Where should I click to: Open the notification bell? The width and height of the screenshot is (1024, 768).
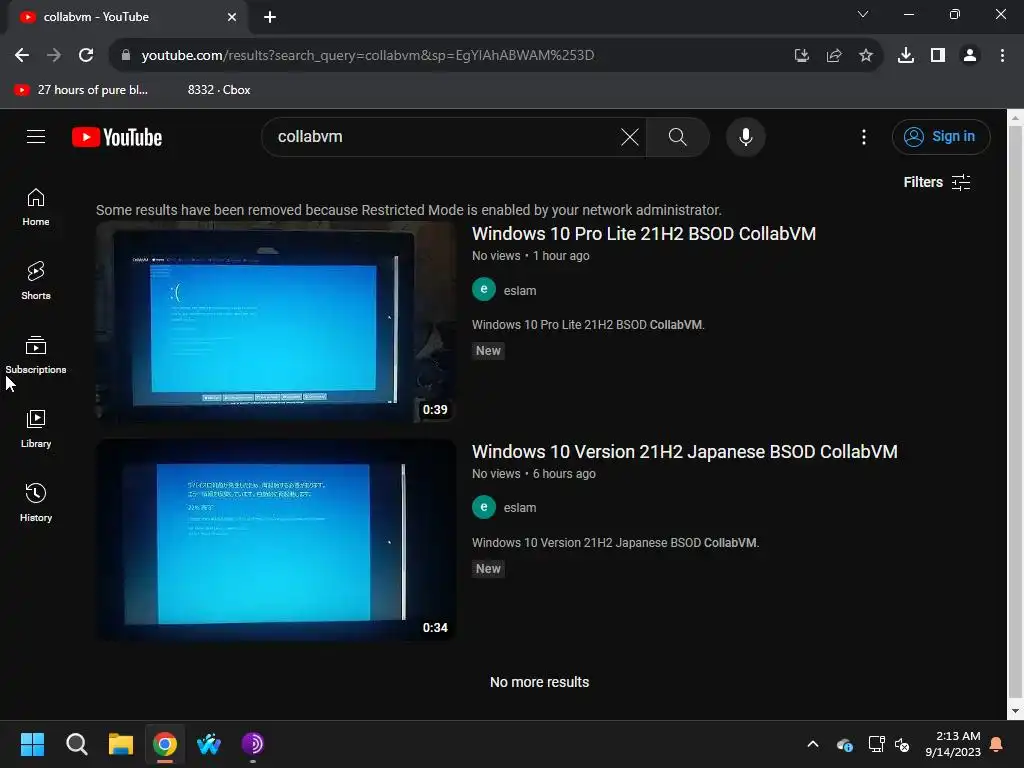coord(997,744)
